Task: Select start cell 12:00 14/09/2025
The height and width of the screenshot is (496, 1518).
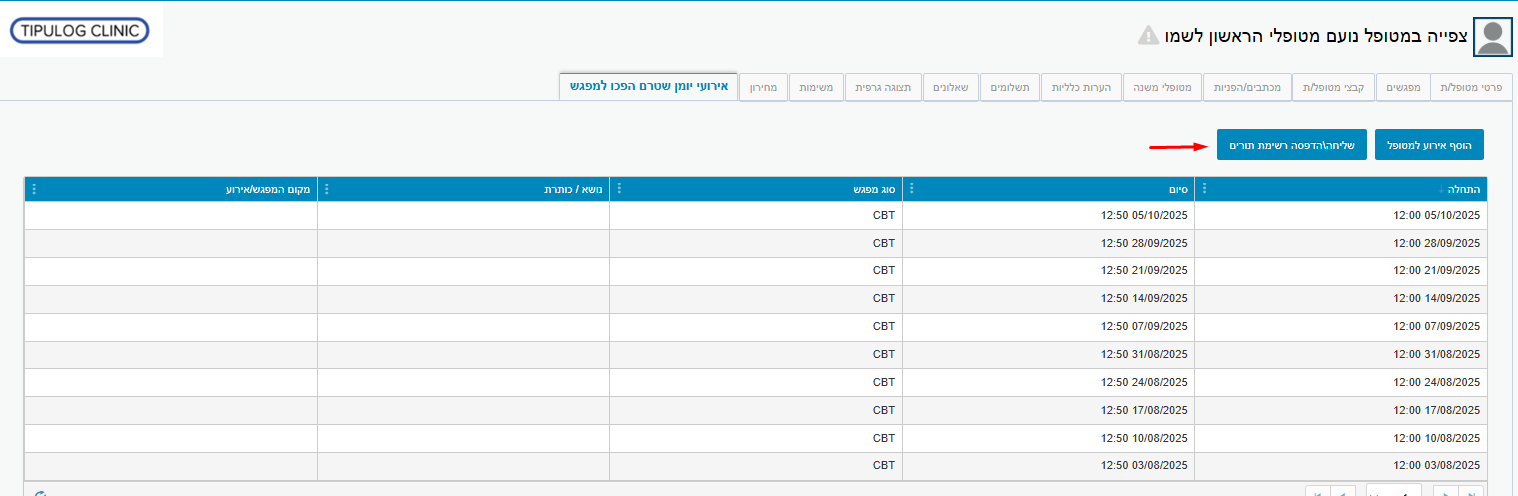Action: (1340, 299)
